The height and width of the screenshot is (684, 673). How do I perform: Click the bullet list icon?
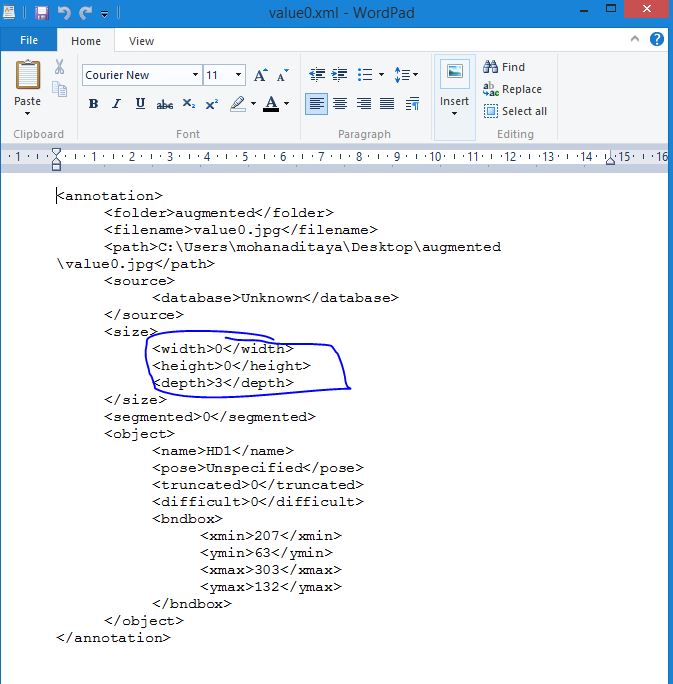click(365, 75)
